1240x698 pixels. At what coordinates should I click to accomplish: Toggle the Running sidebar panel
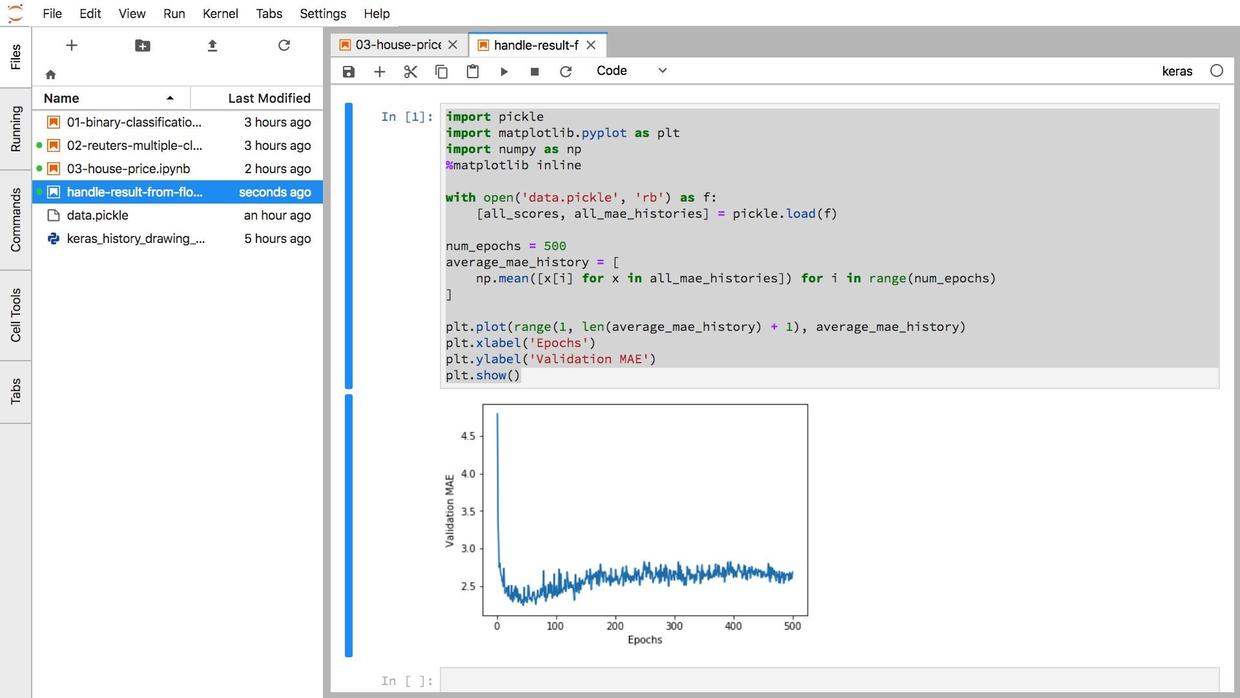[16, 129]
